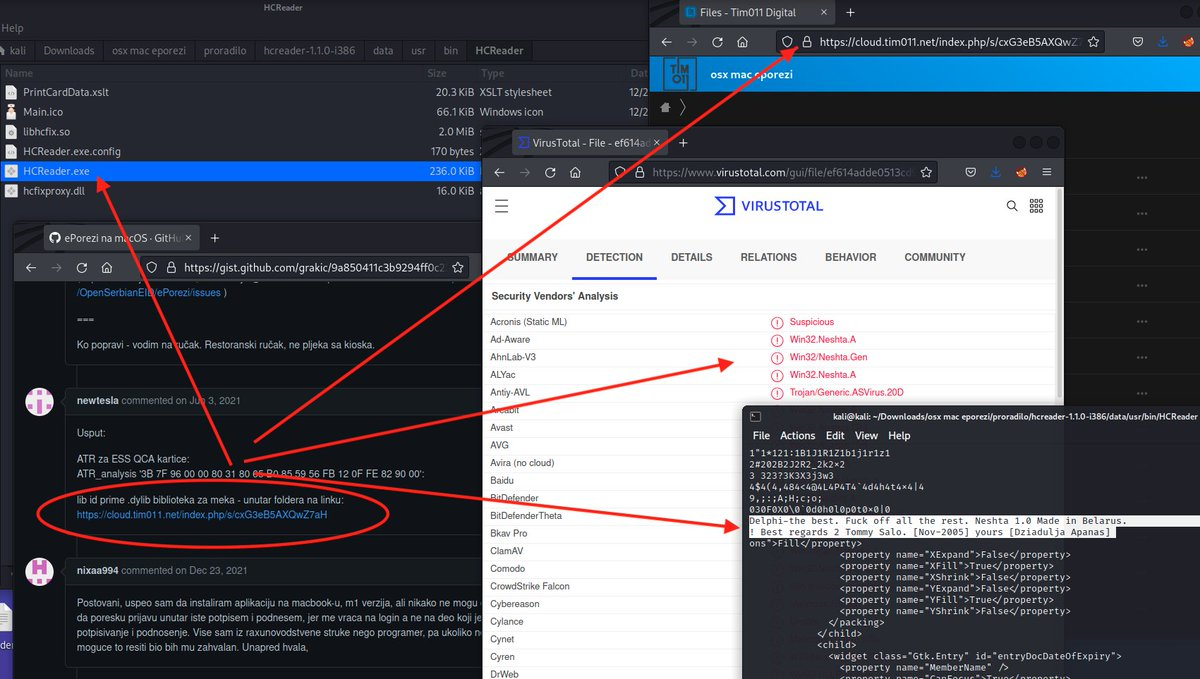The image size is (1200, 679).
Task: Click newtesla's avatar in gist comments
Action: [x=41, y=401]
